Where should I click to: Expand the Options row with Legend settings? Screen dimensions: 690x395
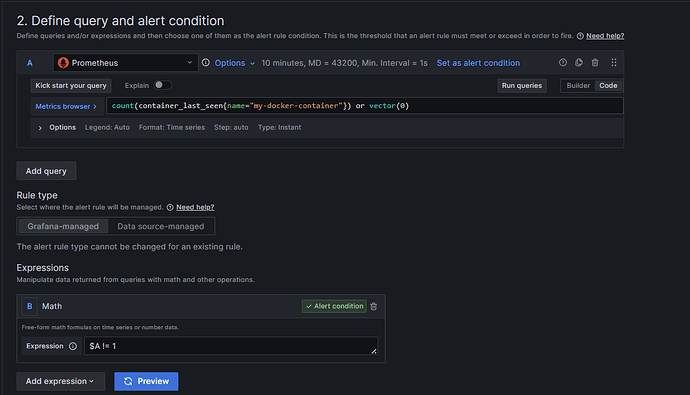(57, 128)
